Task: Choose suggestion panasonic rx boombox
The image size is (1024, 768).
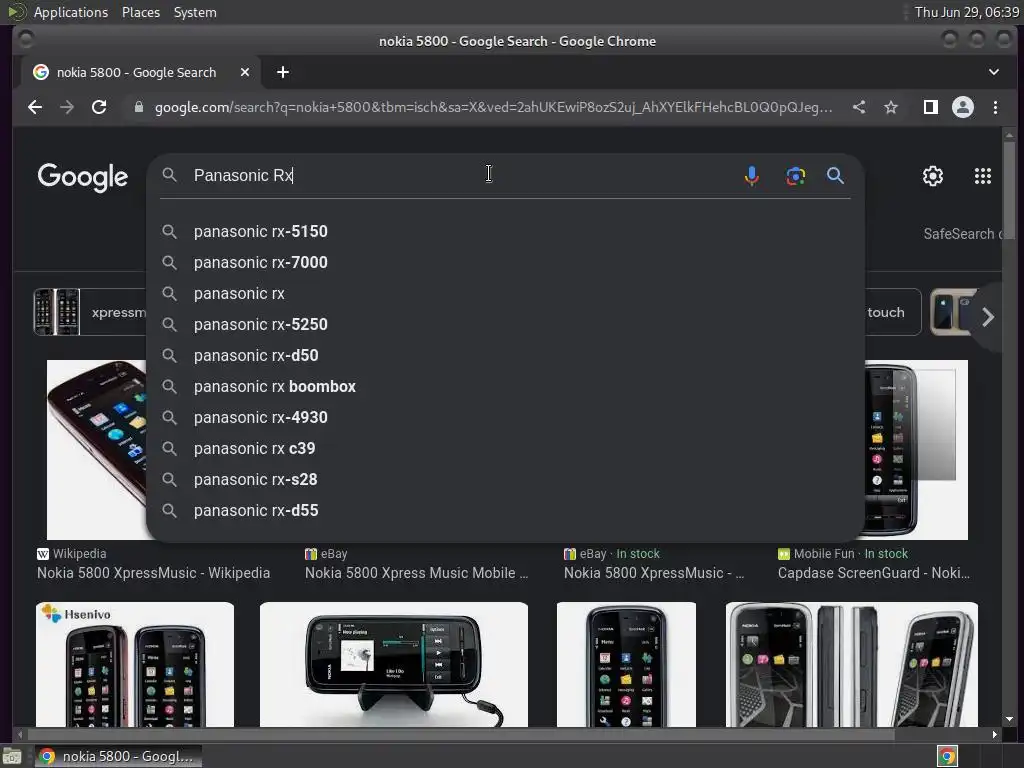Action: (505, 387)
